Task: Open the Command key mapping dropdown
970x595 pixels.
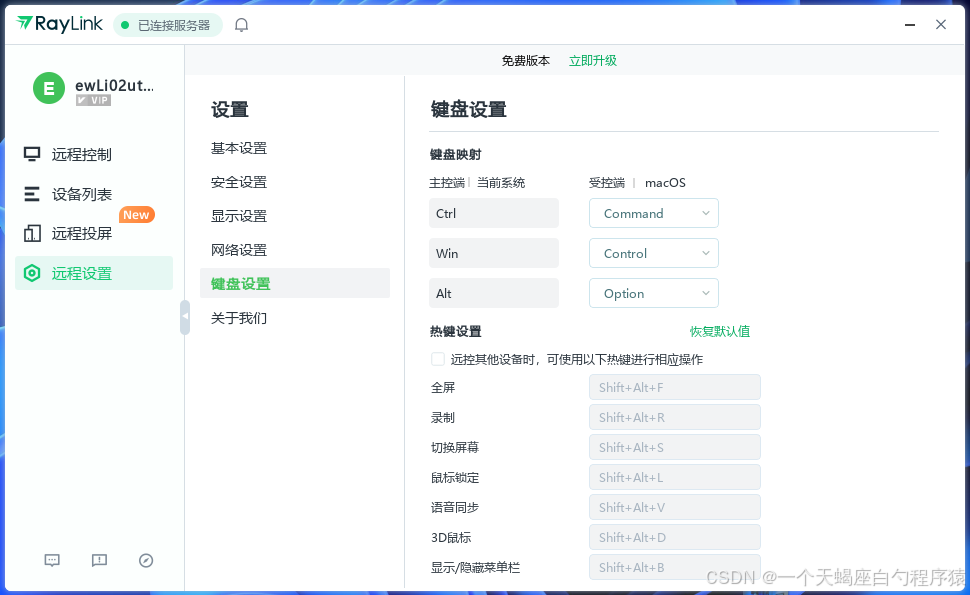Action: [x=653, y=213]
